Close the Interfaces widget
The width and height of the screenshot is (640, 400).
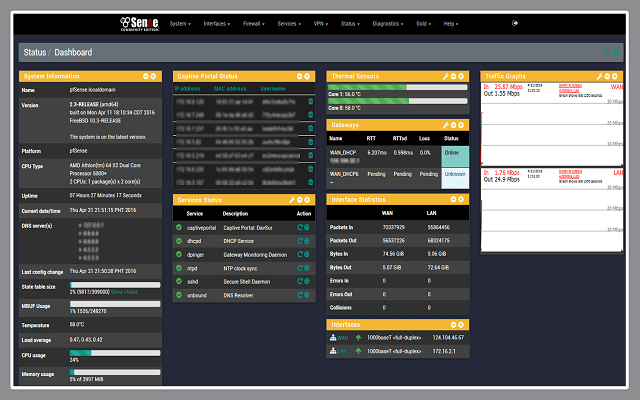point(463,325)
